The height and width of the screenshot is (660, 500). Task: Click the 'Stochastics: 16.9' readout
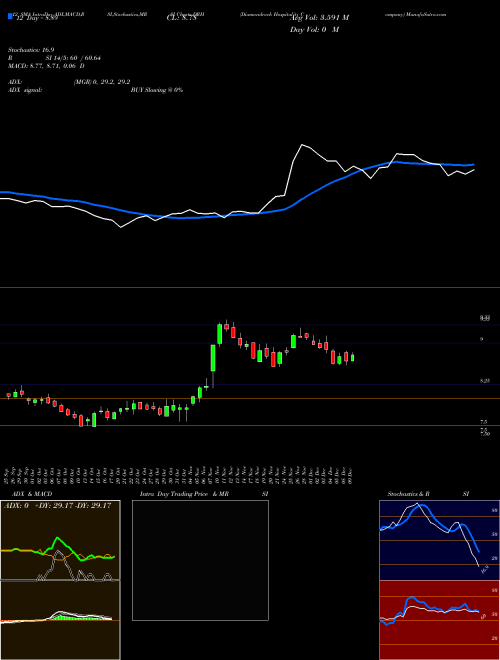[31, 50]
